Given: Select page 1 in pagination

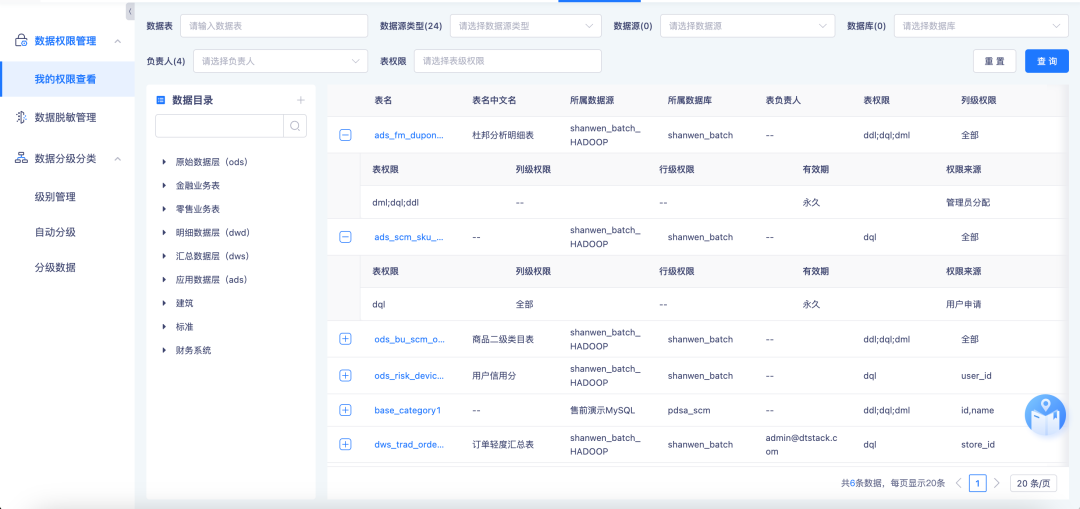Looking at the screenshot, I should point(977,483).
